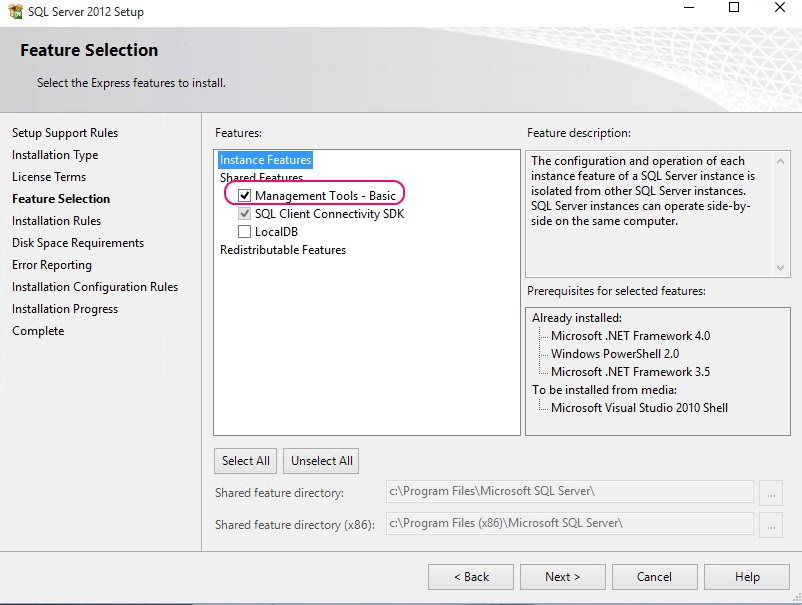Proceed with the Next button
The width and height of the screenshot is (802, 605).
563,577
